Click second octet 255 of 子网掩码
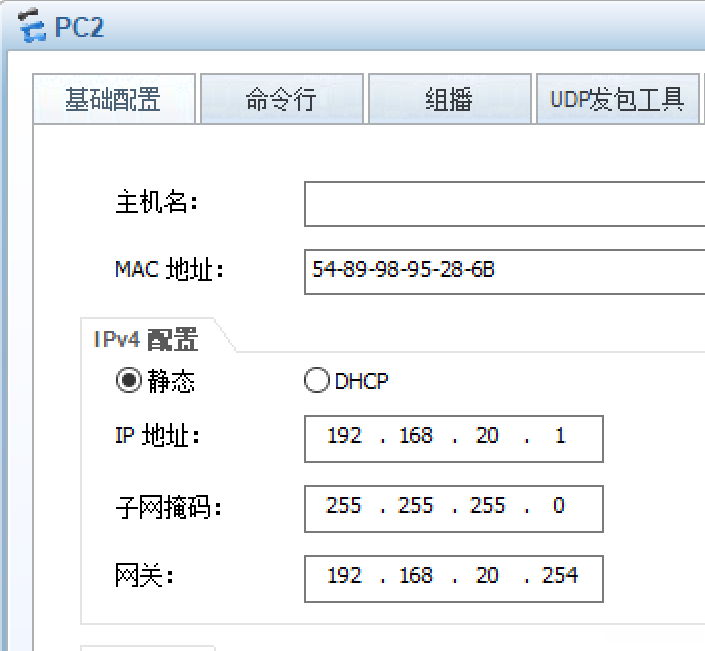The image size is (705, 651). (x=415, y=505)
